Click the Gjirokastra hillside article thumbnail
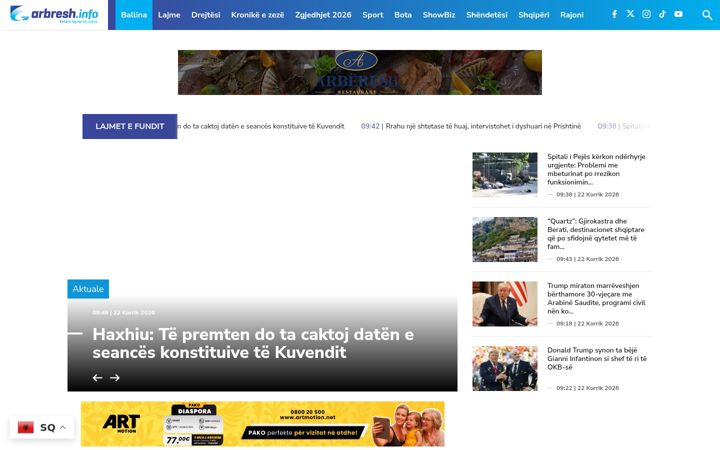 tap(505, 239)
